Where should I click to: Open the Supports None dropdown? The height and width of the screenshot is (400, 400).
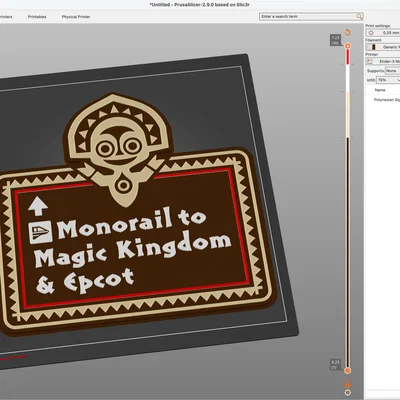pos(393,71)
